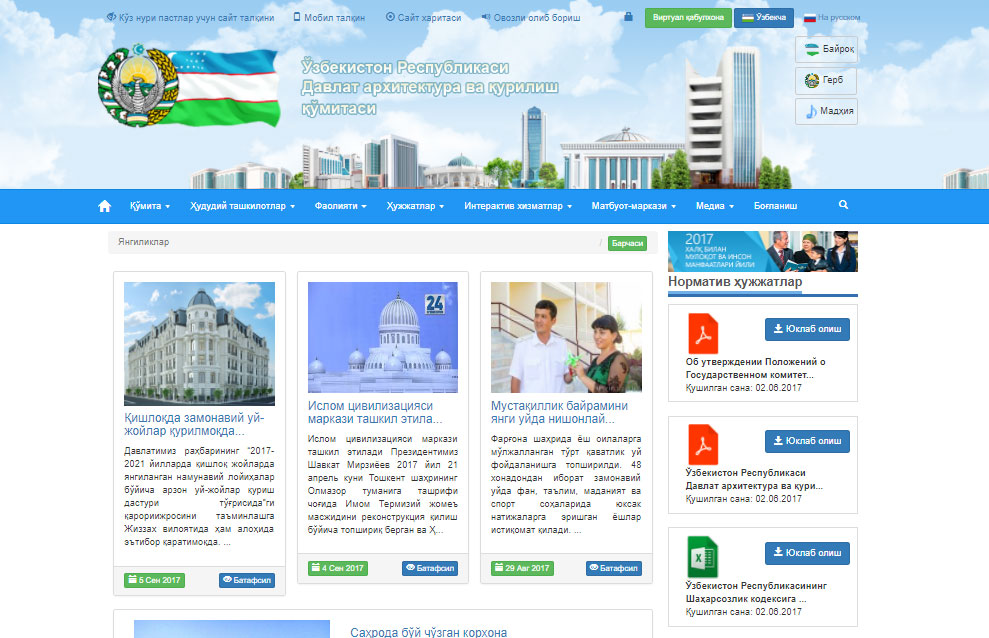Open the Сайт харитаси link

pyautogui.click(x=424, y=18)
